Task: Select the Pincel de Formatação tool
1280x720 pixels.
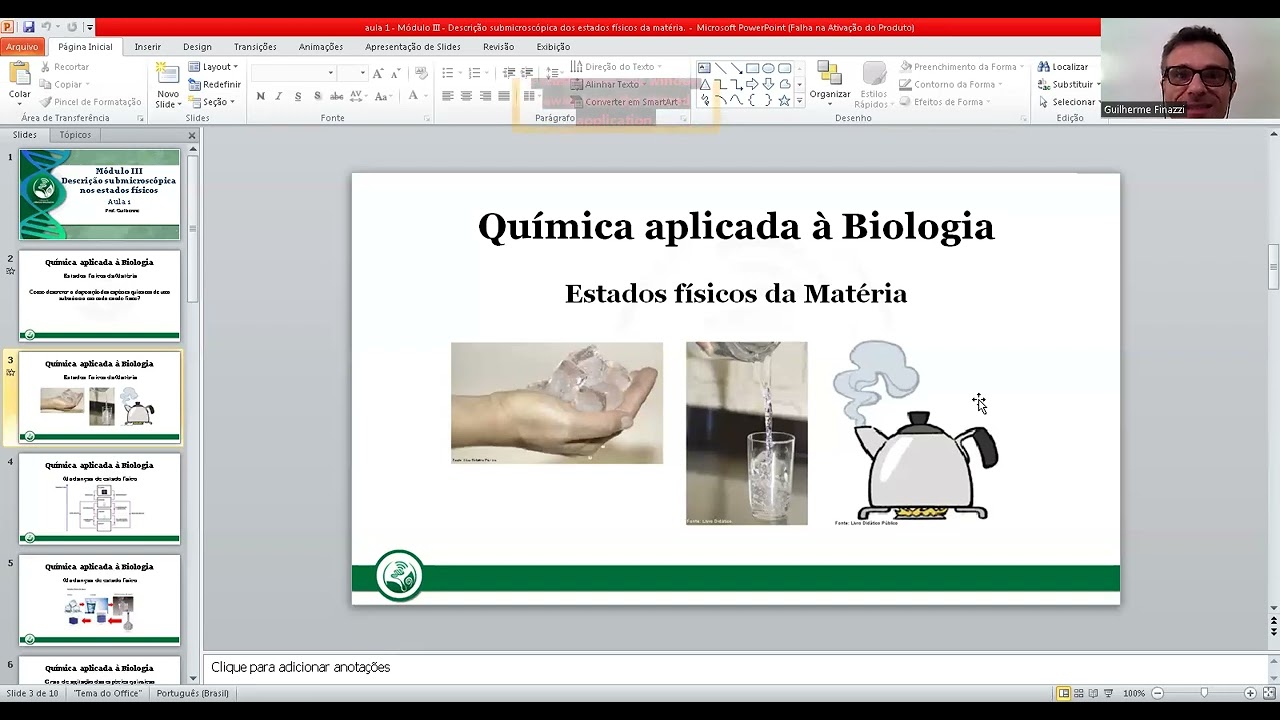Action: tap(90, 102)
